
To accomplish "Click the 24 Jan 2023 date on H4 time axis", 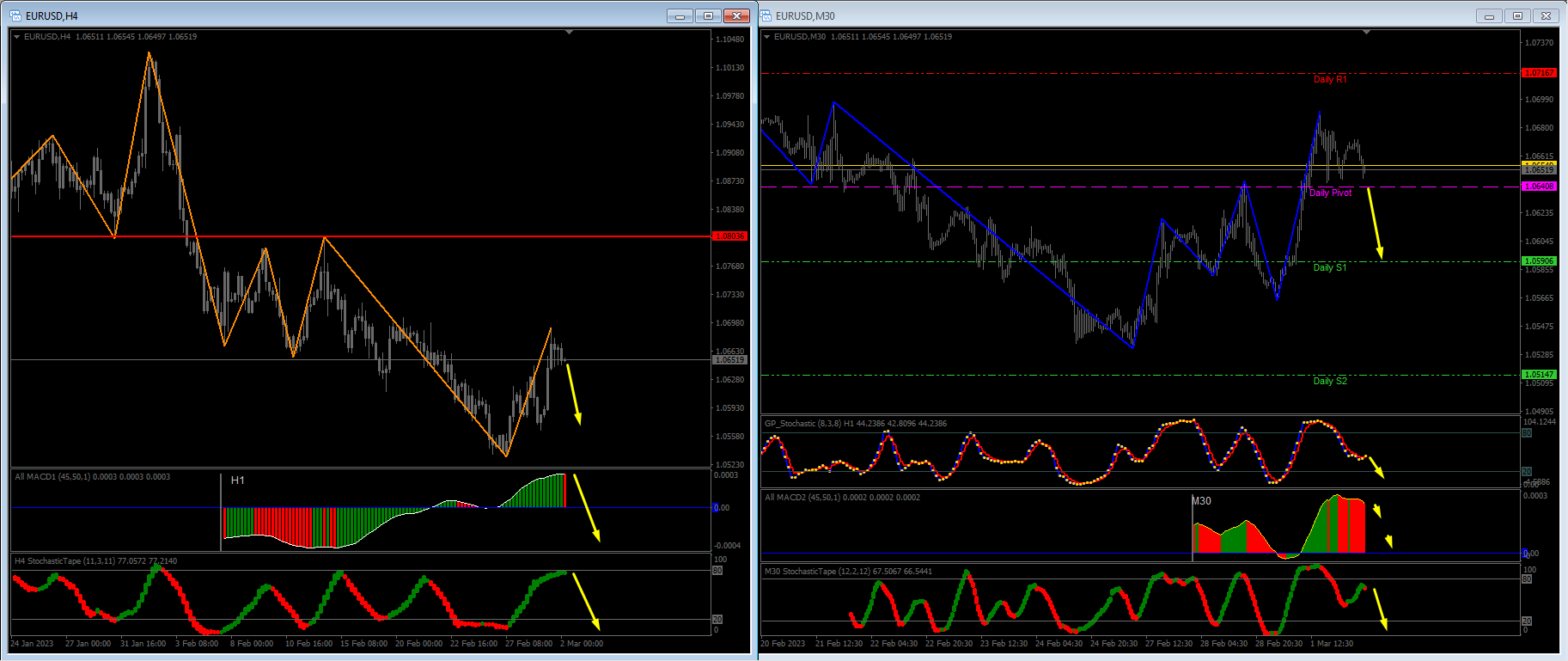I will tap(32, 644).
